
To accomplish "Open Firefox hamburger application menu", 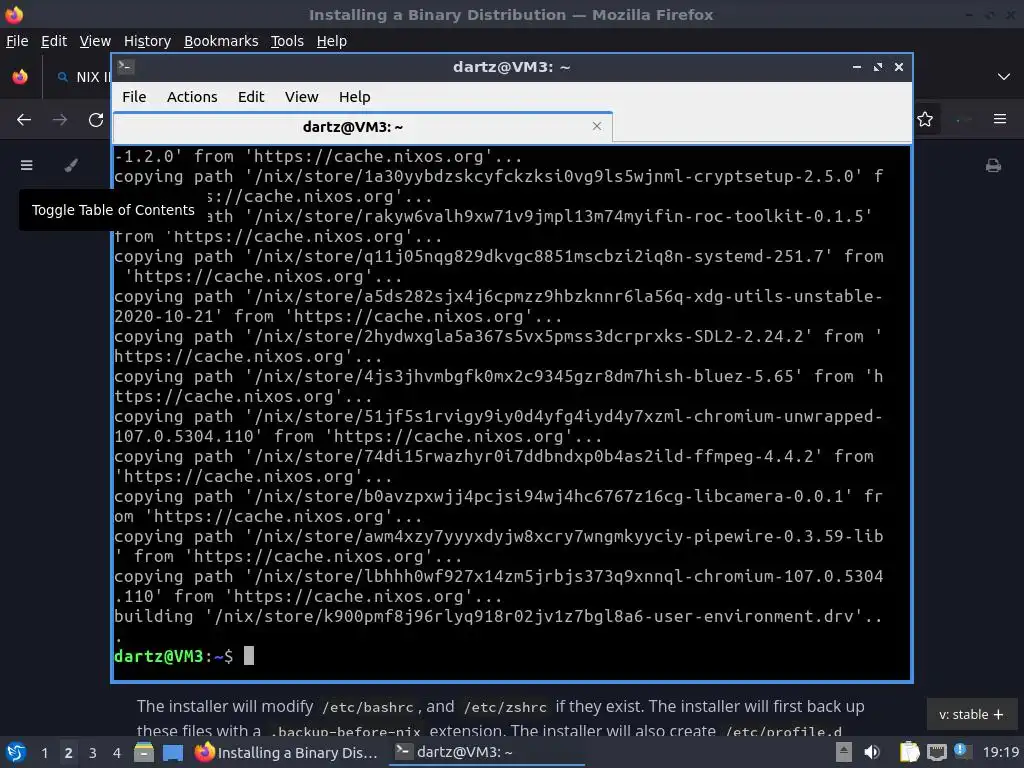I will pyautogui.click(x=1000, y=119).
